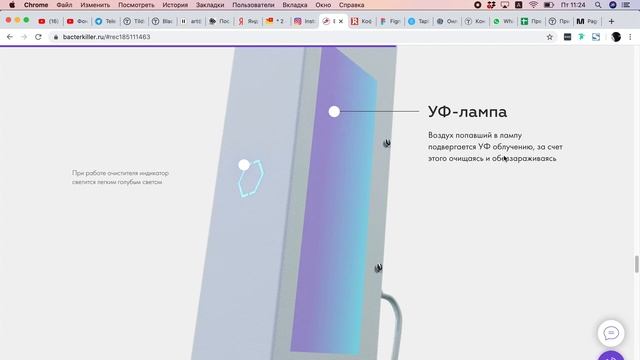
Task: Switch to the blue "Тар" tab
Action: pyautogui.click(x=418, y=21)
